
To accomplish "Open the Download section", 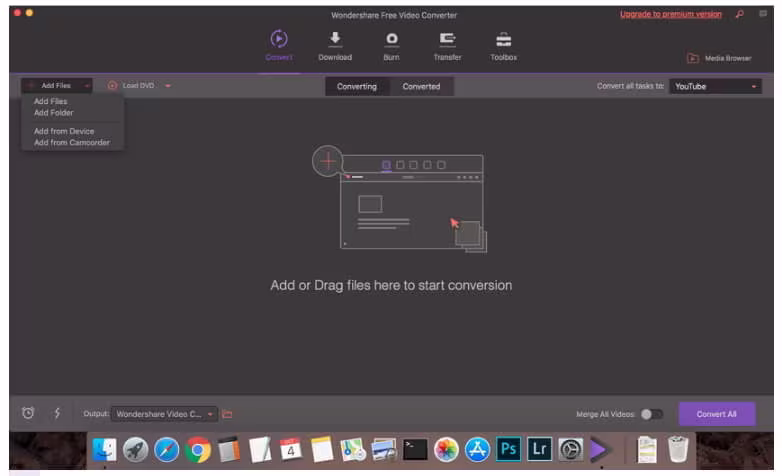I will coord(335,46).
